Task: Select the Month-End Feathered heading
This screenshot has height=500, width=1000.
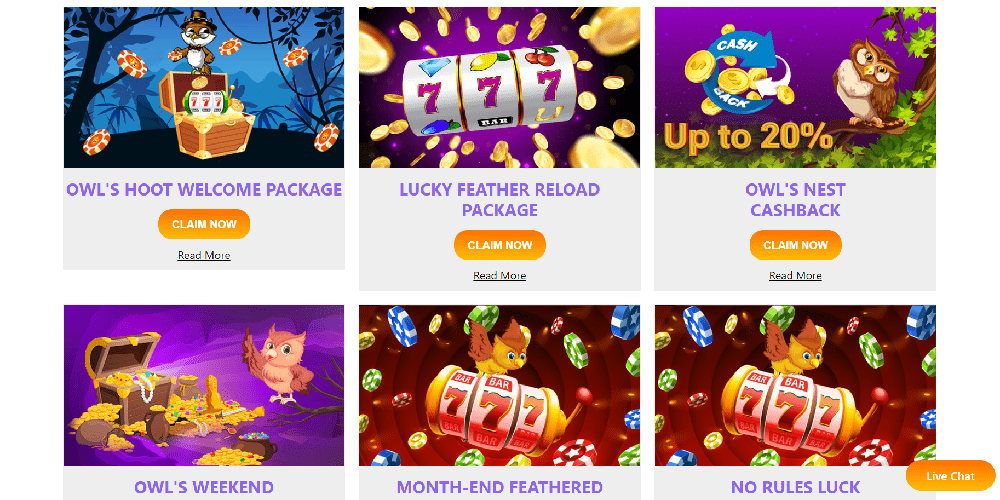Action: coord(499,488)
